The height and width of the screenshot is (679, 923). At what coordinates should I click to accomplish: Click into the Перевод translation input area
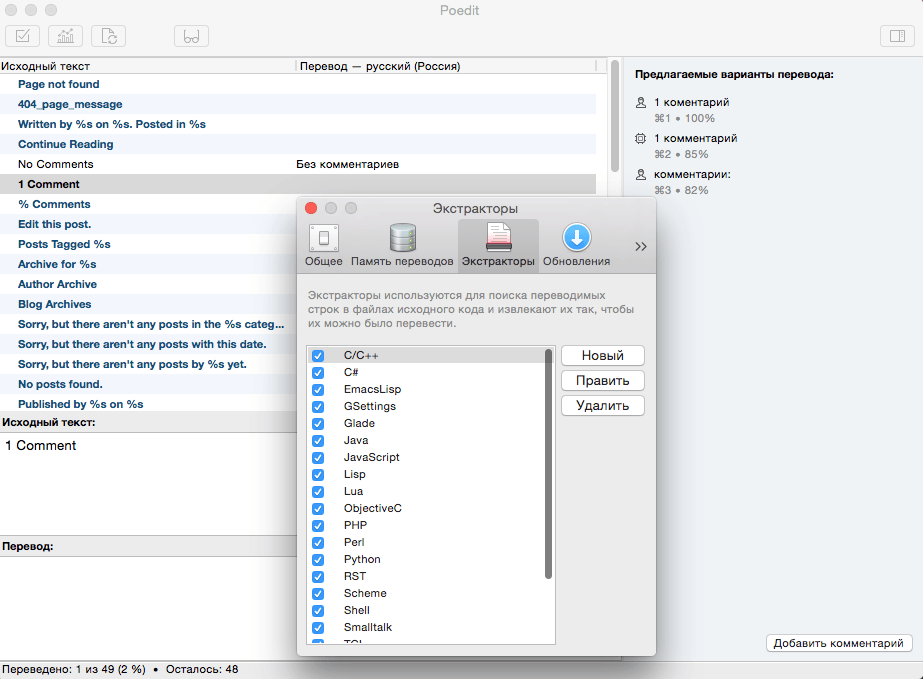[x=148, y=607]
